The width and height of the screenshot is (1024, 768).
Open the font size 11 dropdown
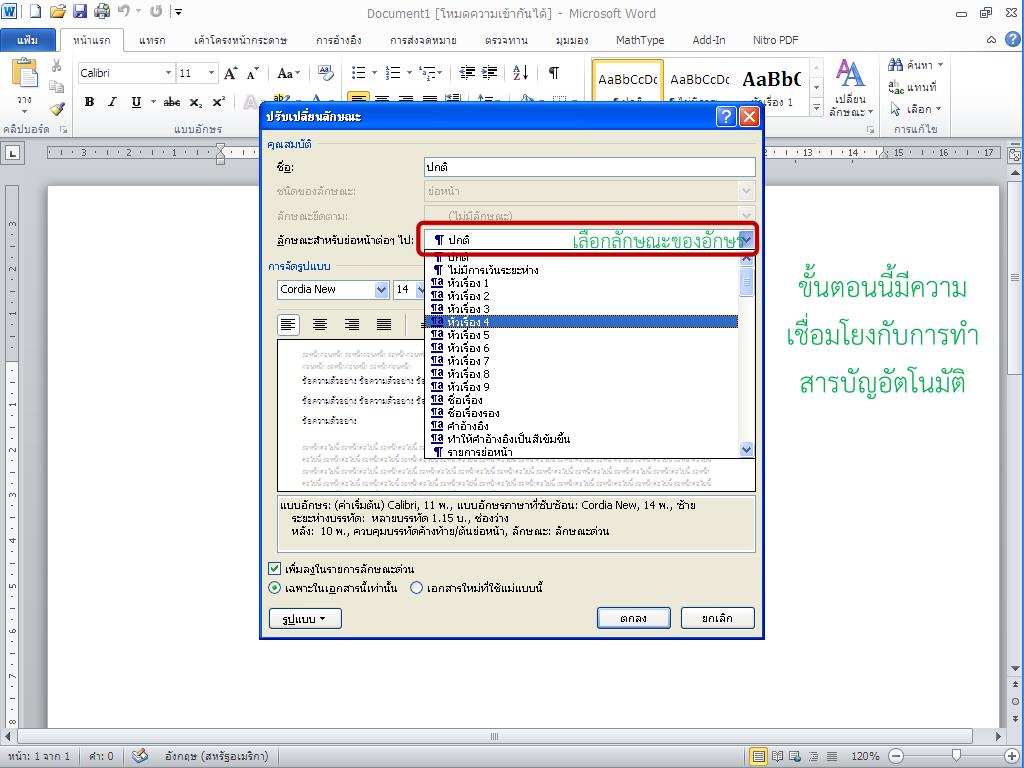coord(212,72)
